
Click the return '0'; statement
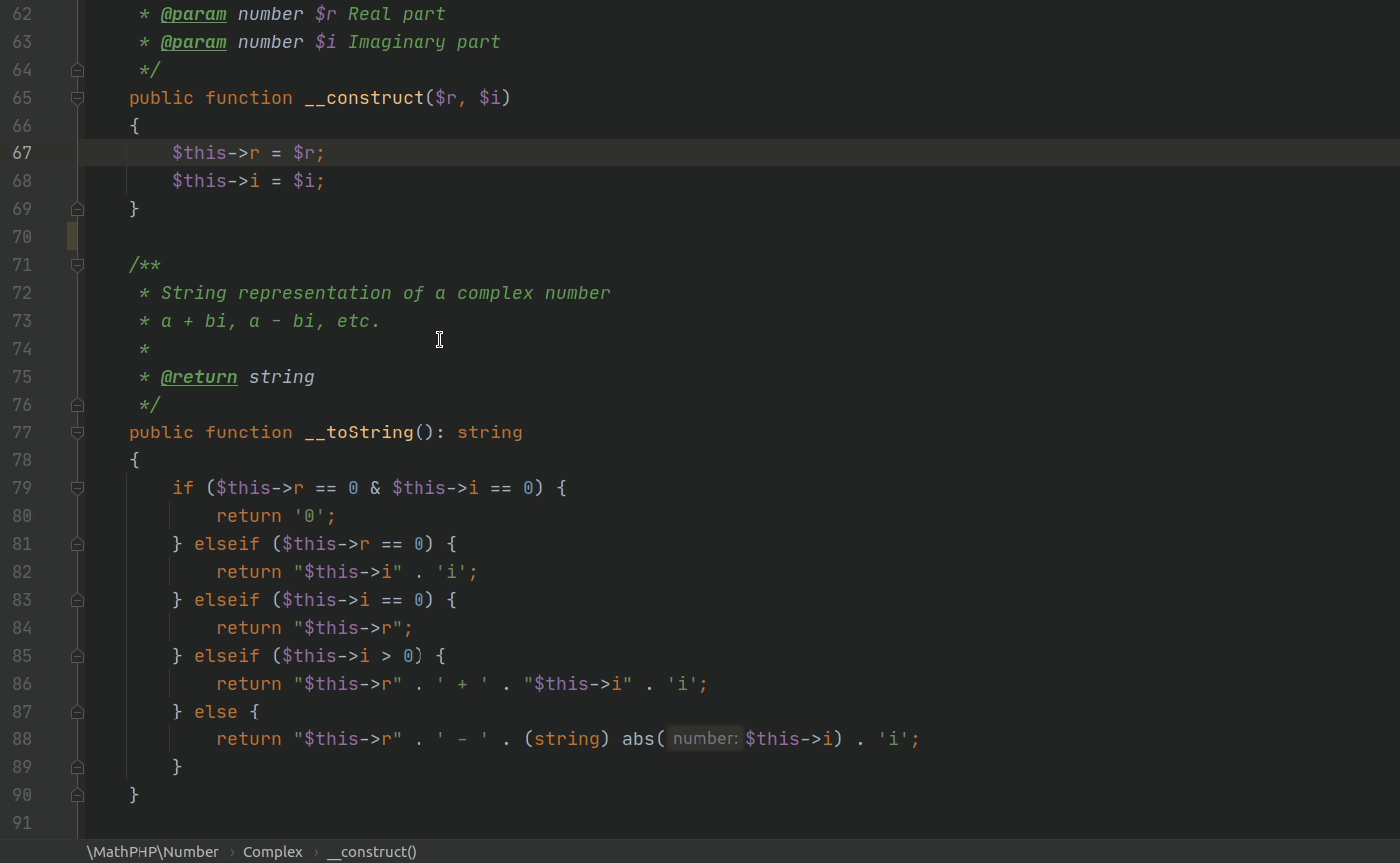276,516
